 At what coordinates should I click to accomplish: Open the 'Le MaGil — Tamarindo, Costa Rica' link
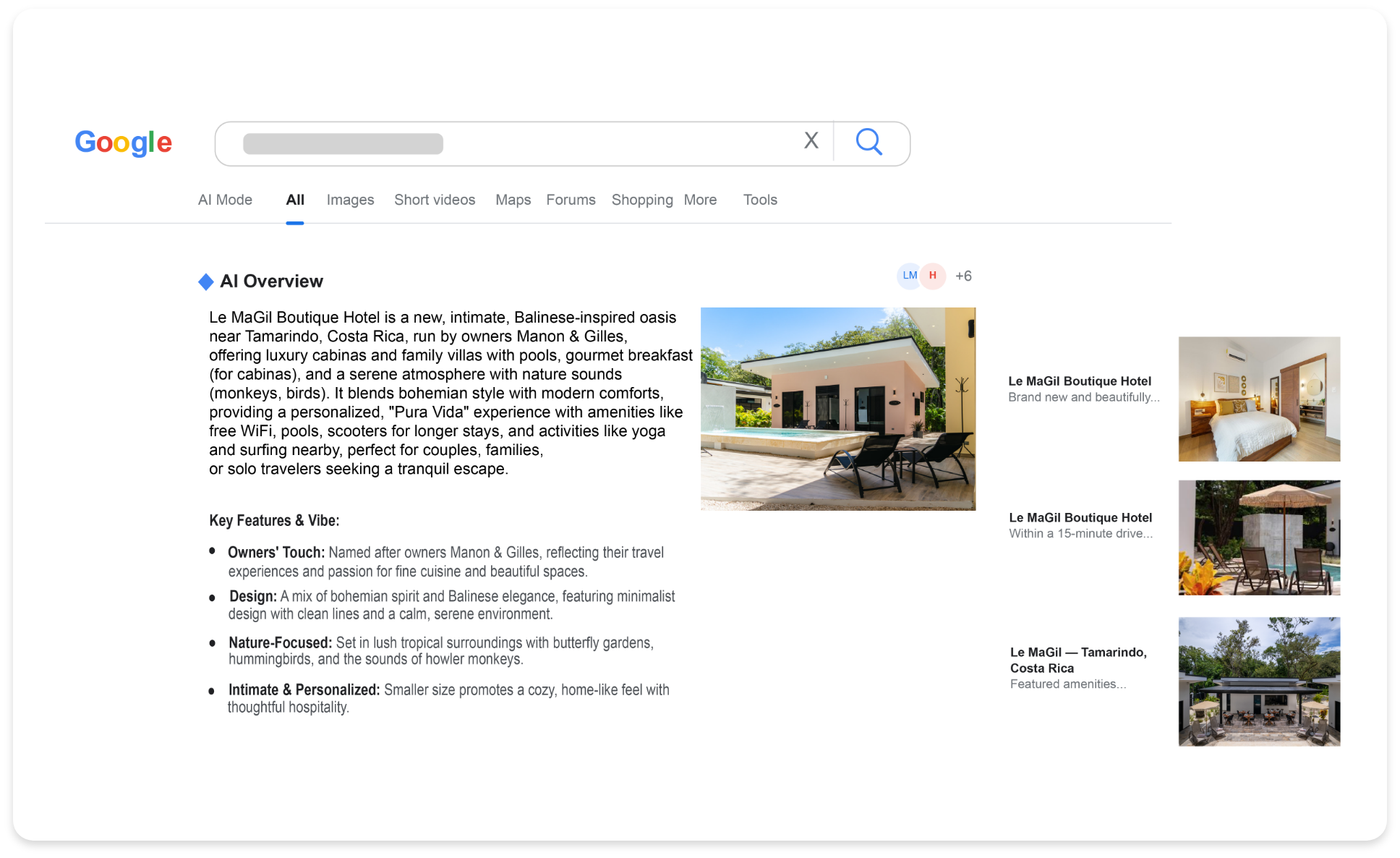[x=1078, y=660]
